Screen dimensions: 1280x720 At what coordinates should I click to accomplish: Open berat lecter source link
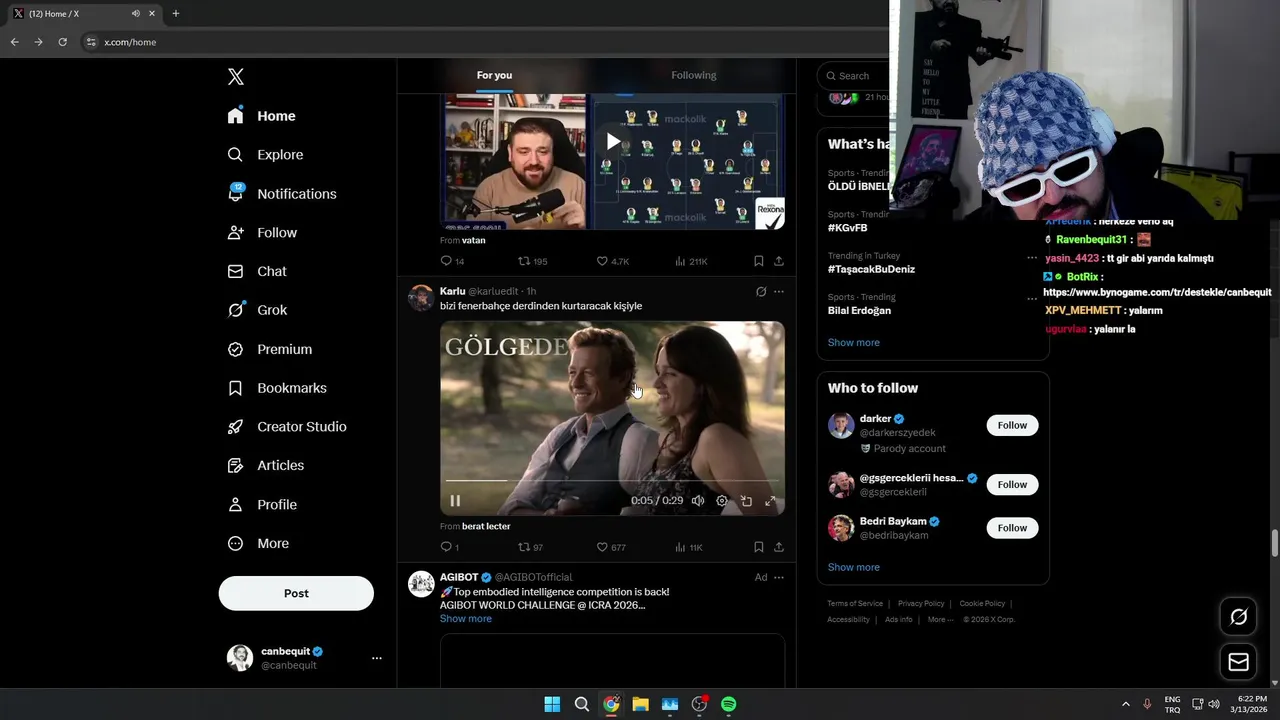[486, 526]
